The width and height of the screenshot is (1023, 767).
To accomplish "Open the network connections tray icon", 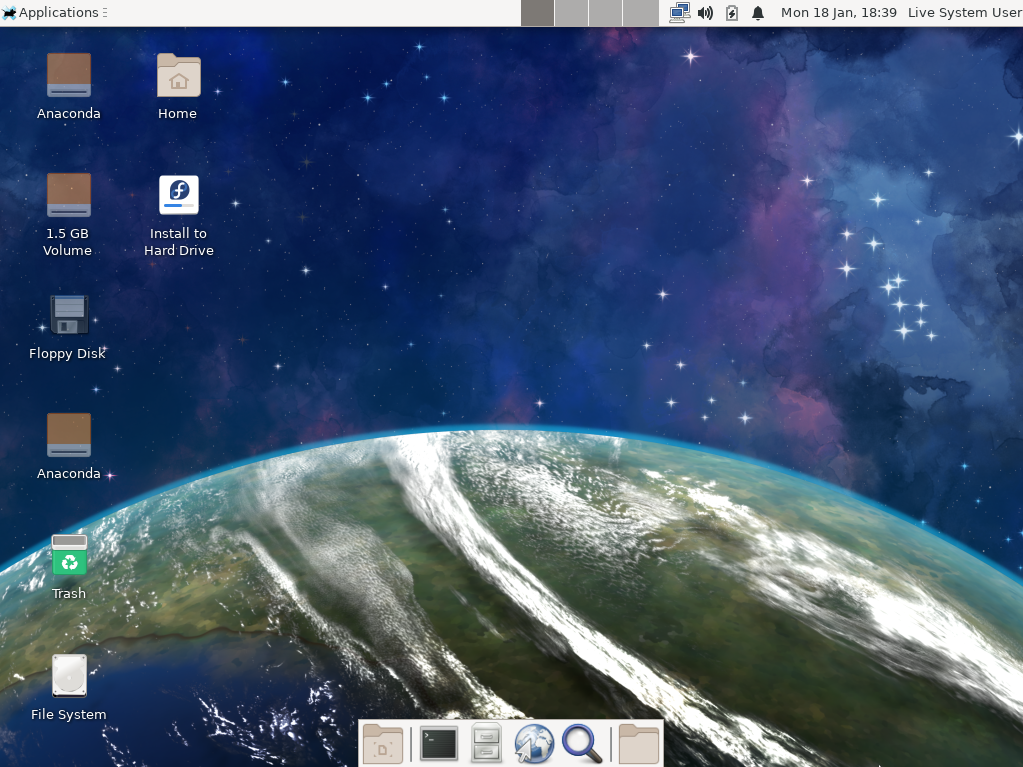I will [680, 13].
